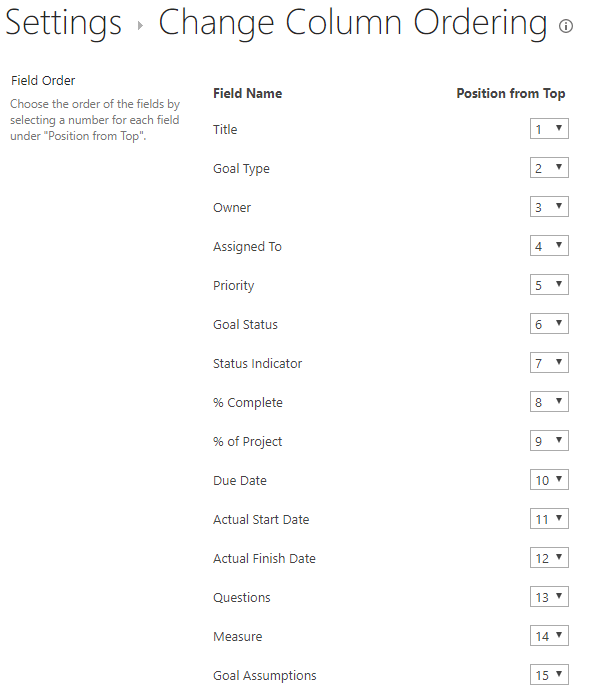Open the Actual Finish Date position dropdown

549,558
